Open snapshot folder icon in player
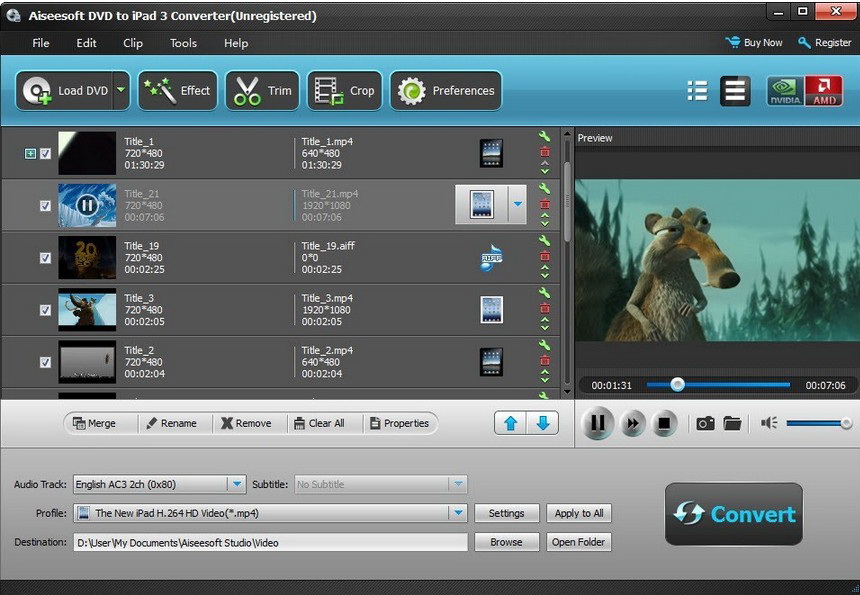The image size is (860, 595). tap(732, 423)
